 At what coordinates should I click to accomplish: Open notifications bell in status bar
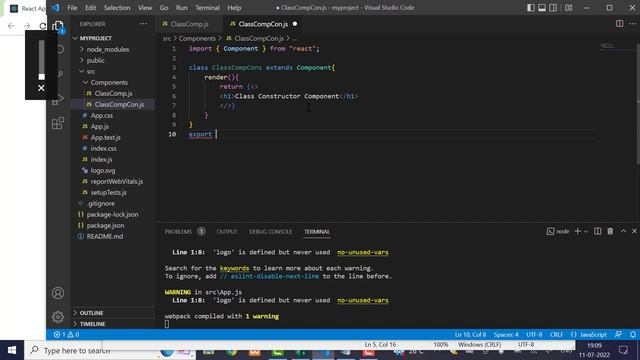(x=633, y=334)
